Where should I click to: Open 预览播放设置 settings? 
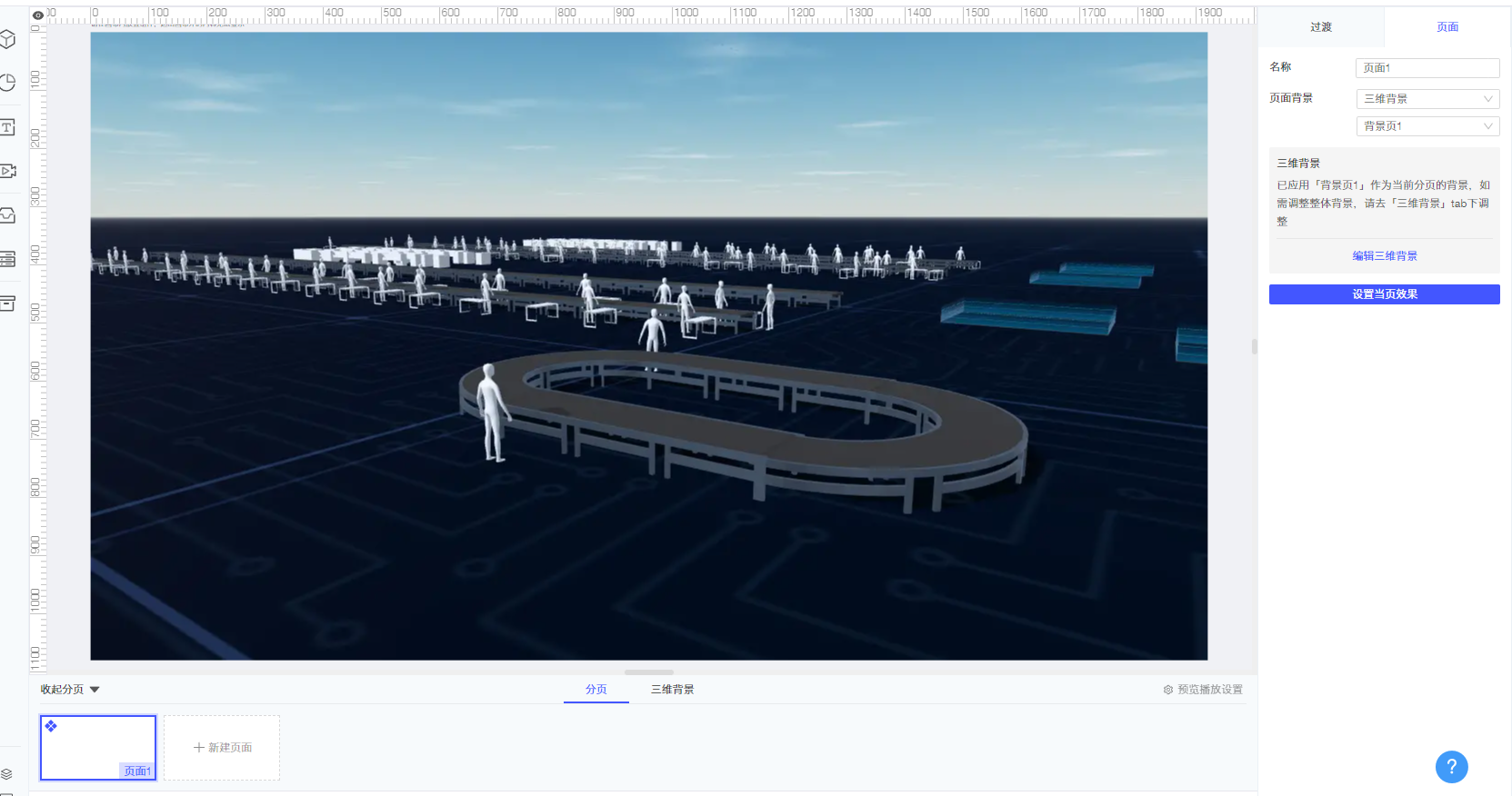[1203, 690]
